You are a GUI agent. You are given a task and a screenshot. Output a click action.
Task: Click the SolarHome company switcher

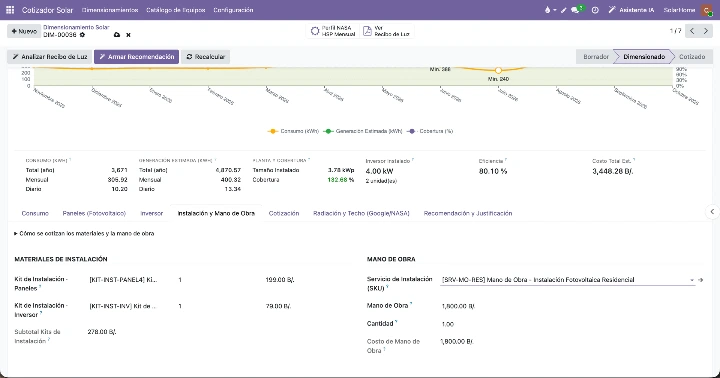click(x=679, y=10)
